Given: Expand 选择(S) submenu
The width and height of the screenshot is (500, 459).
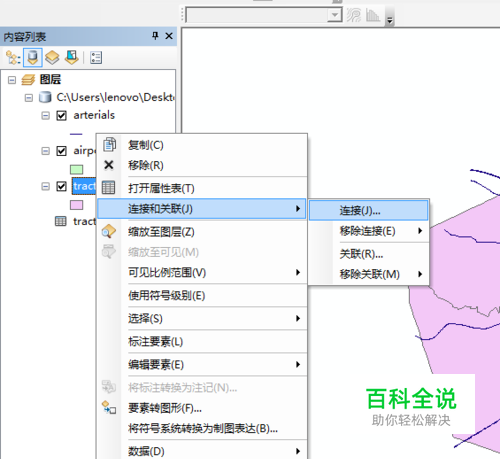Looking at the screenshot, I should [298, 318].
